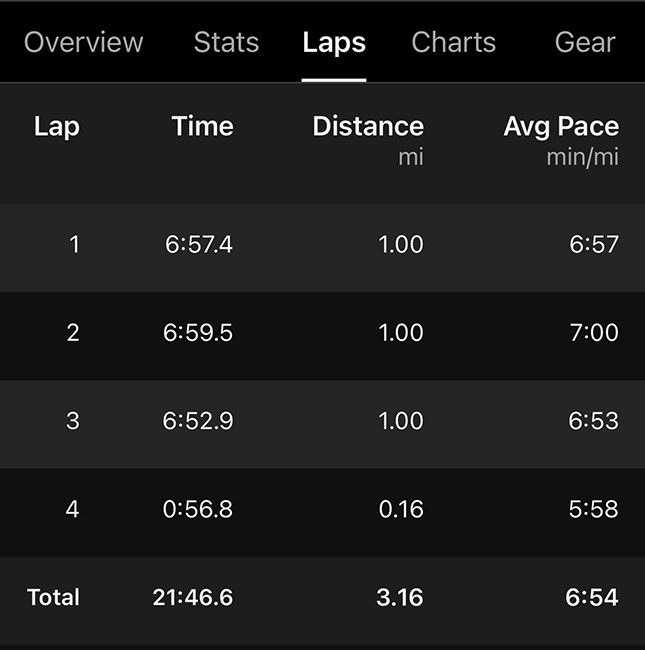Screen dimensions: 645x650
Task: Click the 0.16 distance on lap 4
Action: 401,509
